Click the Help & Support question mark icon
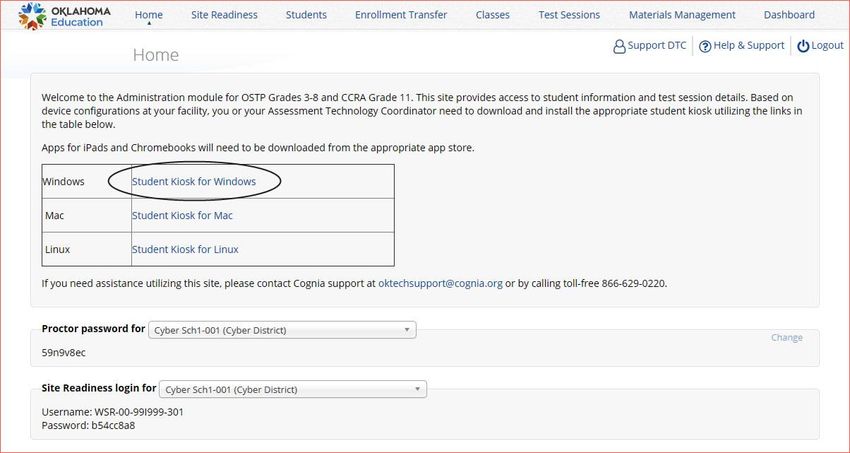850x453 pixels. (705, 47)
